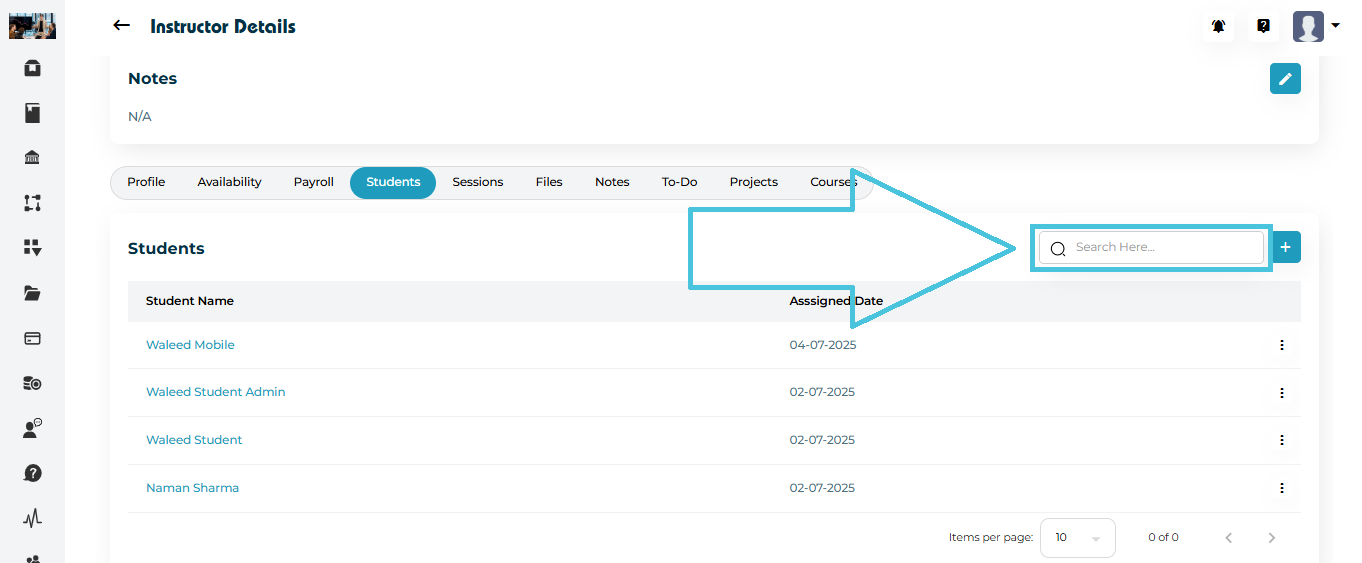Click the Search Here input field
1362x563 pixels.
(x=1160, y=247)
